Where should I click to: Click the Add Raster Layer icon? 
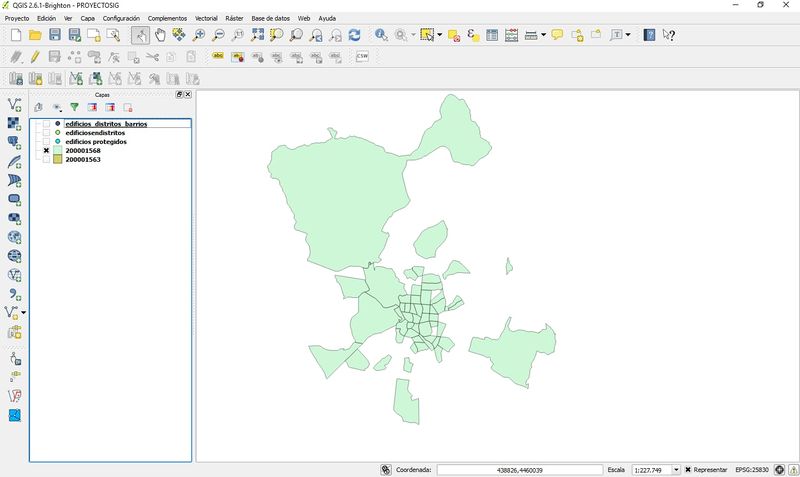[14, 124]
